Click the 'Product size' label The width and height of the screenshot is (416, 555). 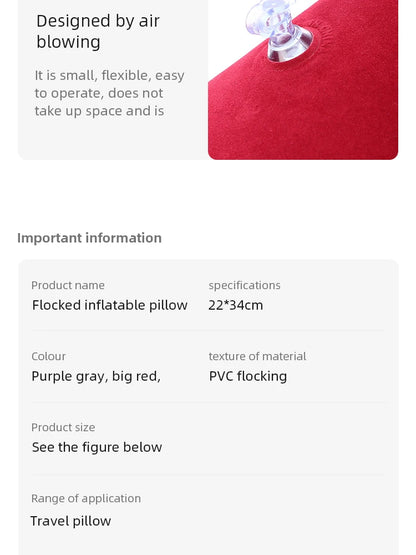63,427
